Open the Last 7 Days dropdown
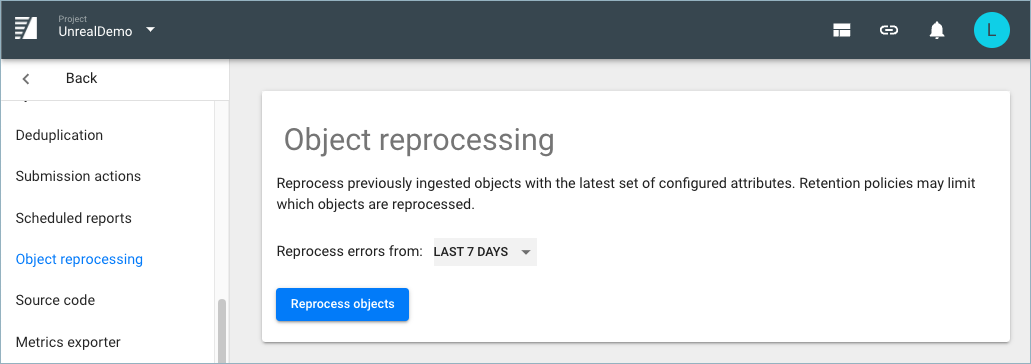 tap(485, 252)
